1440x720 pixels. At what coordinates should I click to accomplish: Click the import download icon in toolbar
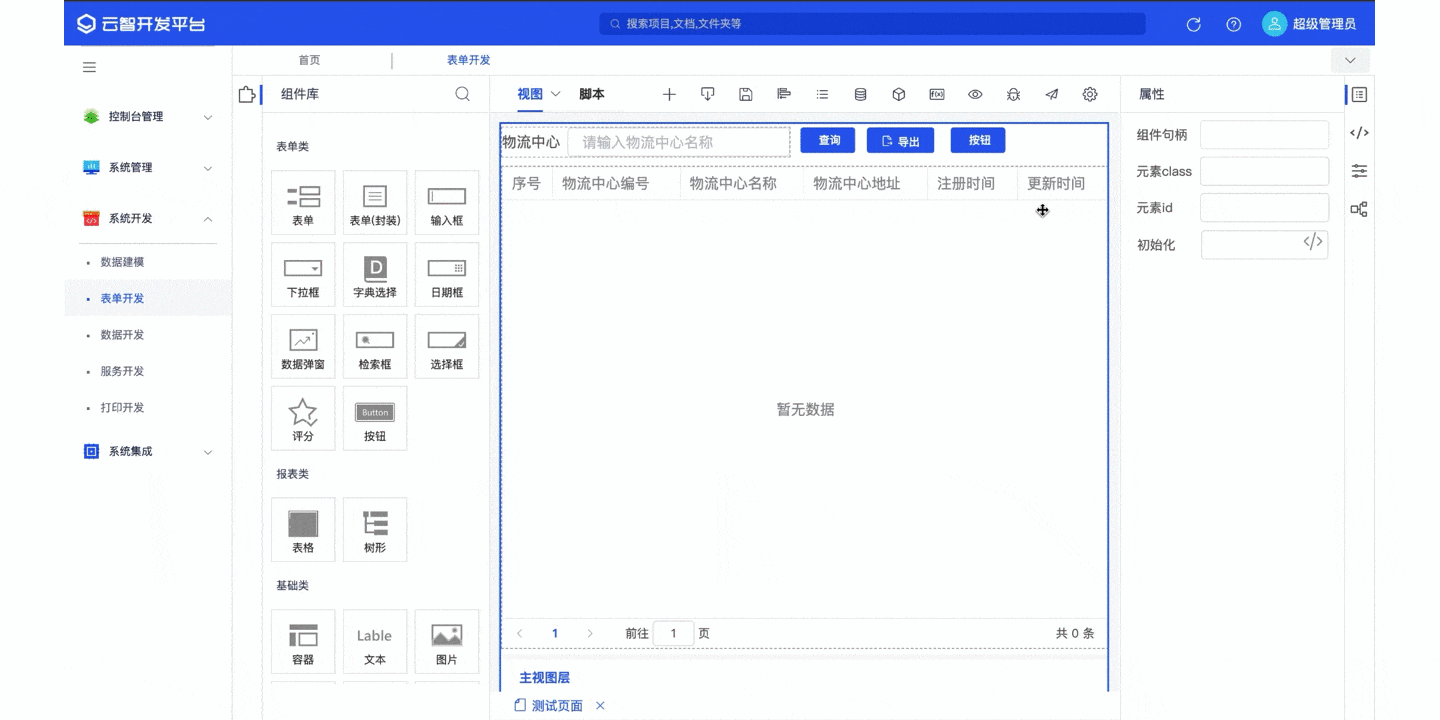(707, 94)
